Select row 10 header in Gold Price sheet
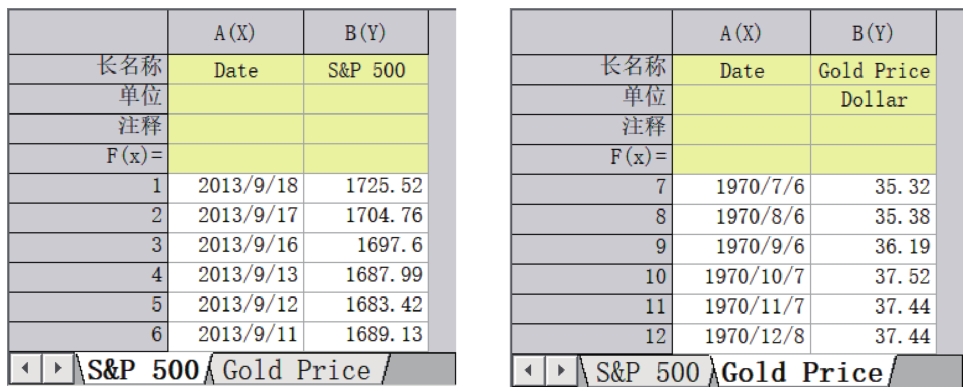The width and height of the screenshot is (967, 391). coord(592,276)
